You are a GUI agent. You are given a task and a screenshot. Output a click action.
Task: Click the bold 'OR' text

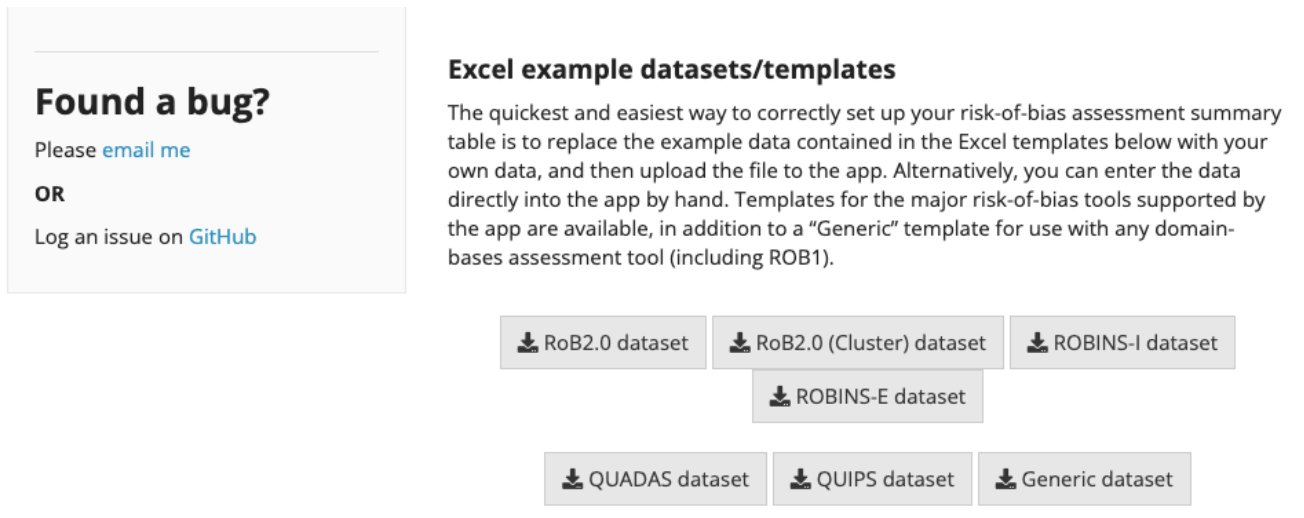(48, 193)
